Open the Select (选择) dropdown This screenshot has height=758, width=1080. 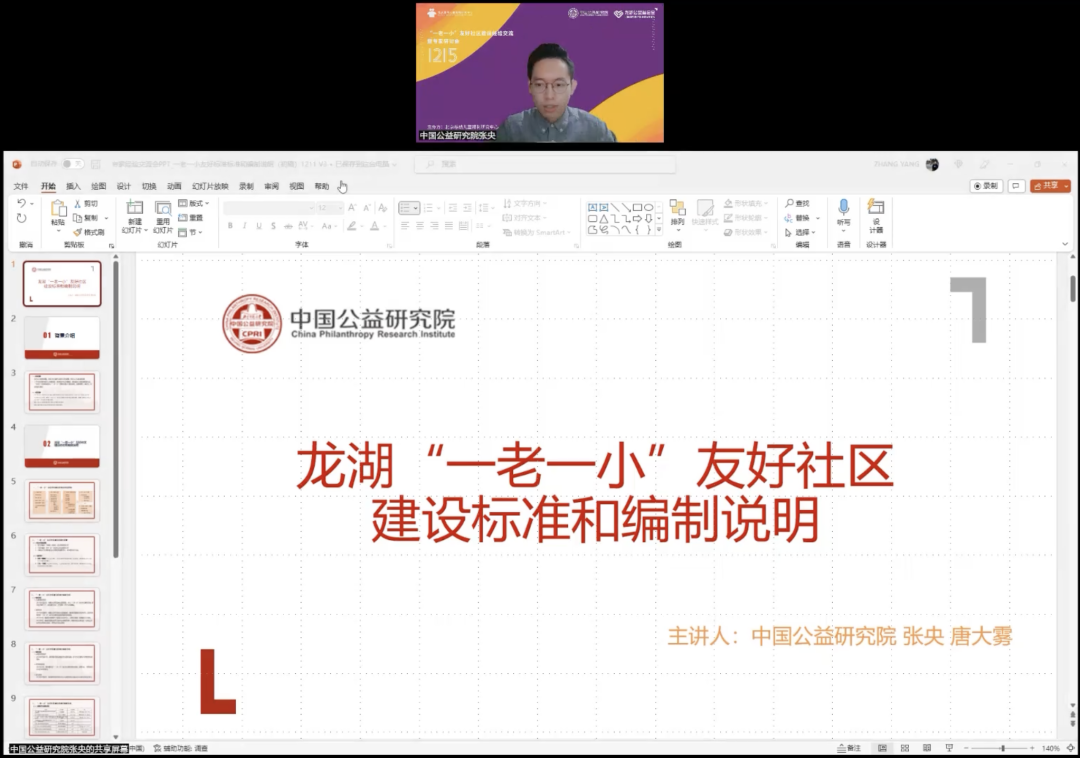pyautogui.click(x=800, y=232)
